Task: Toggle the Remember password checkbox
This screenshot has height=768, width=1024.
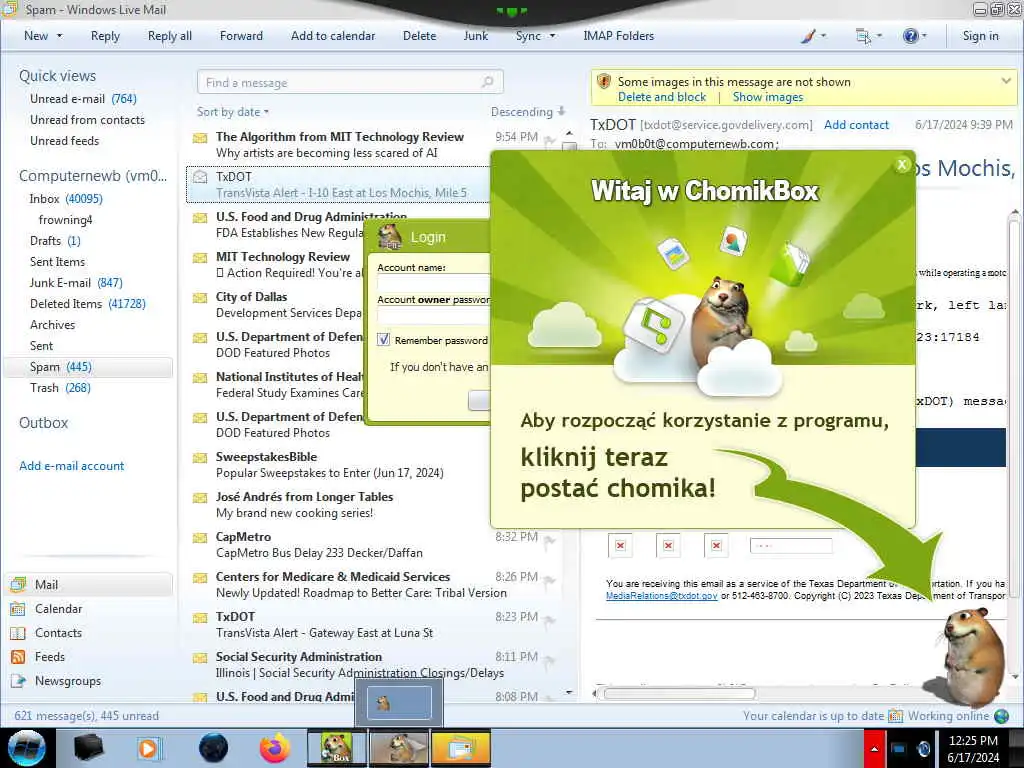Action: point(384,340)
